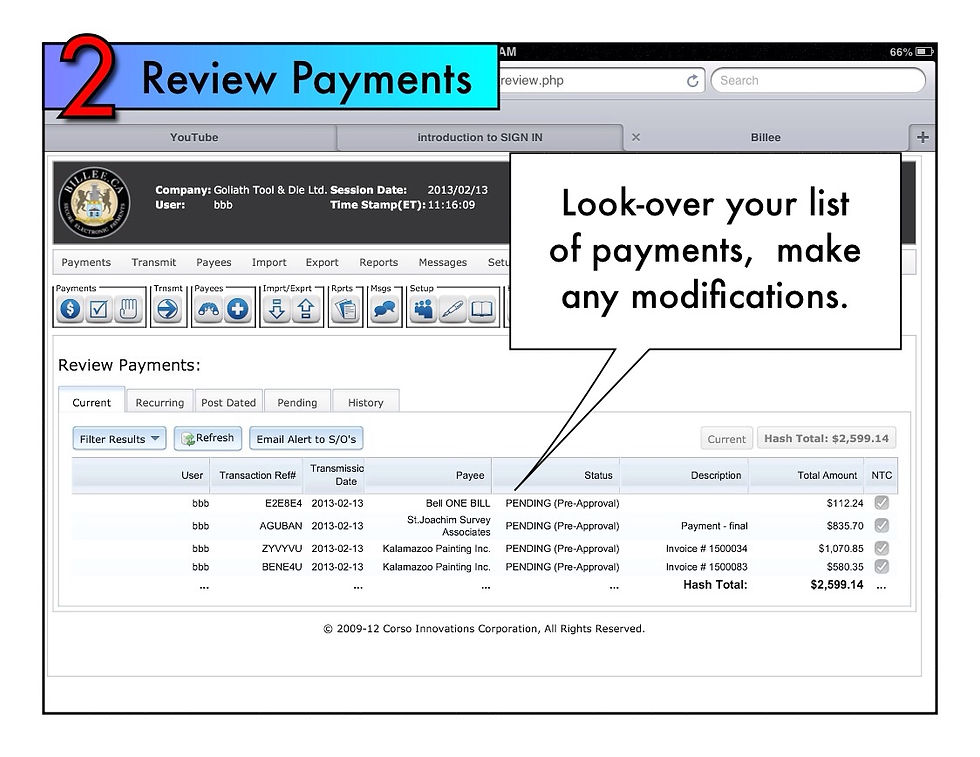Switch to introduction to SIGN IN tab

[x=480, y=137]
